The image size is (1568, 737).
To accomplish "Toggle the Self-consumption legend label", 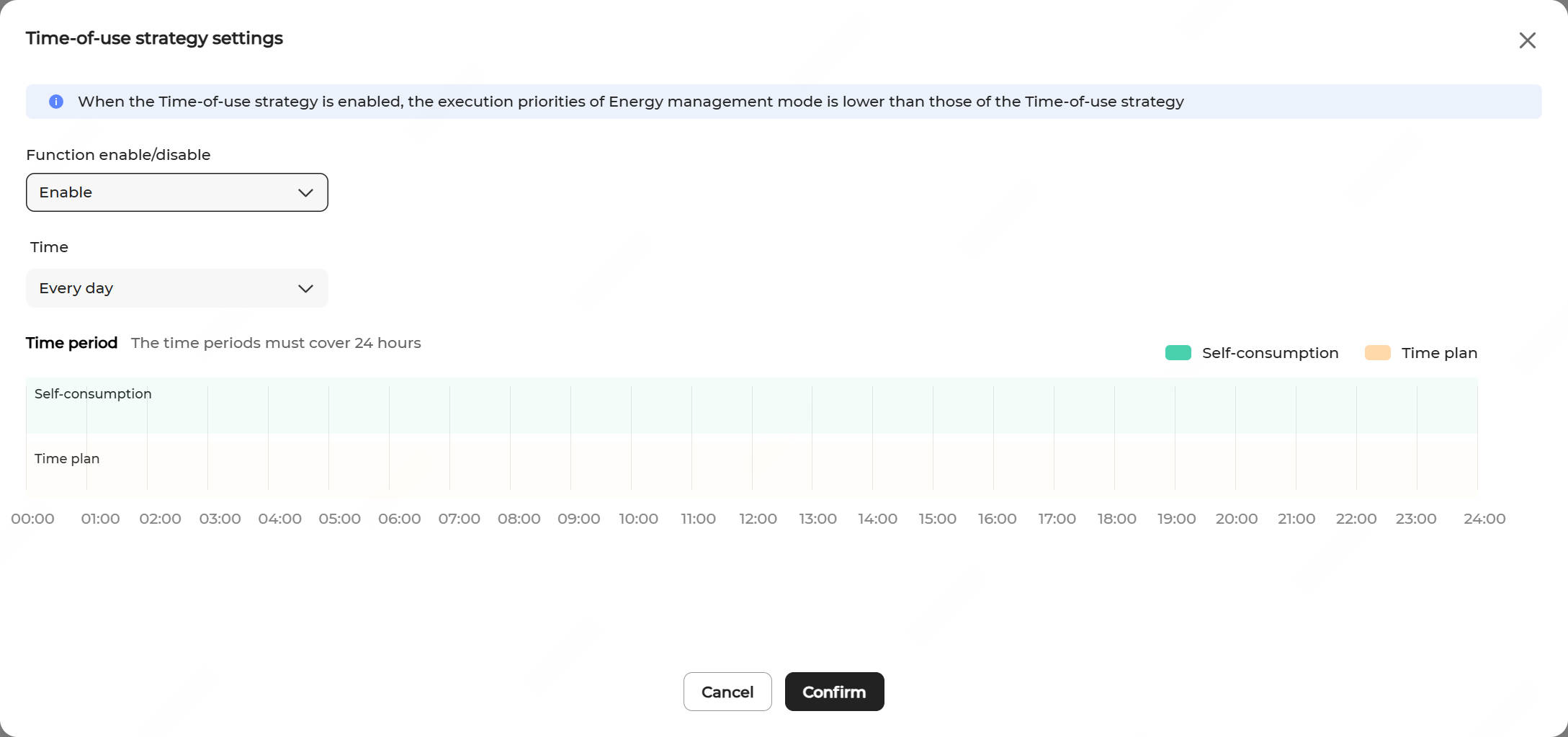I will (x=1270, y=353).
